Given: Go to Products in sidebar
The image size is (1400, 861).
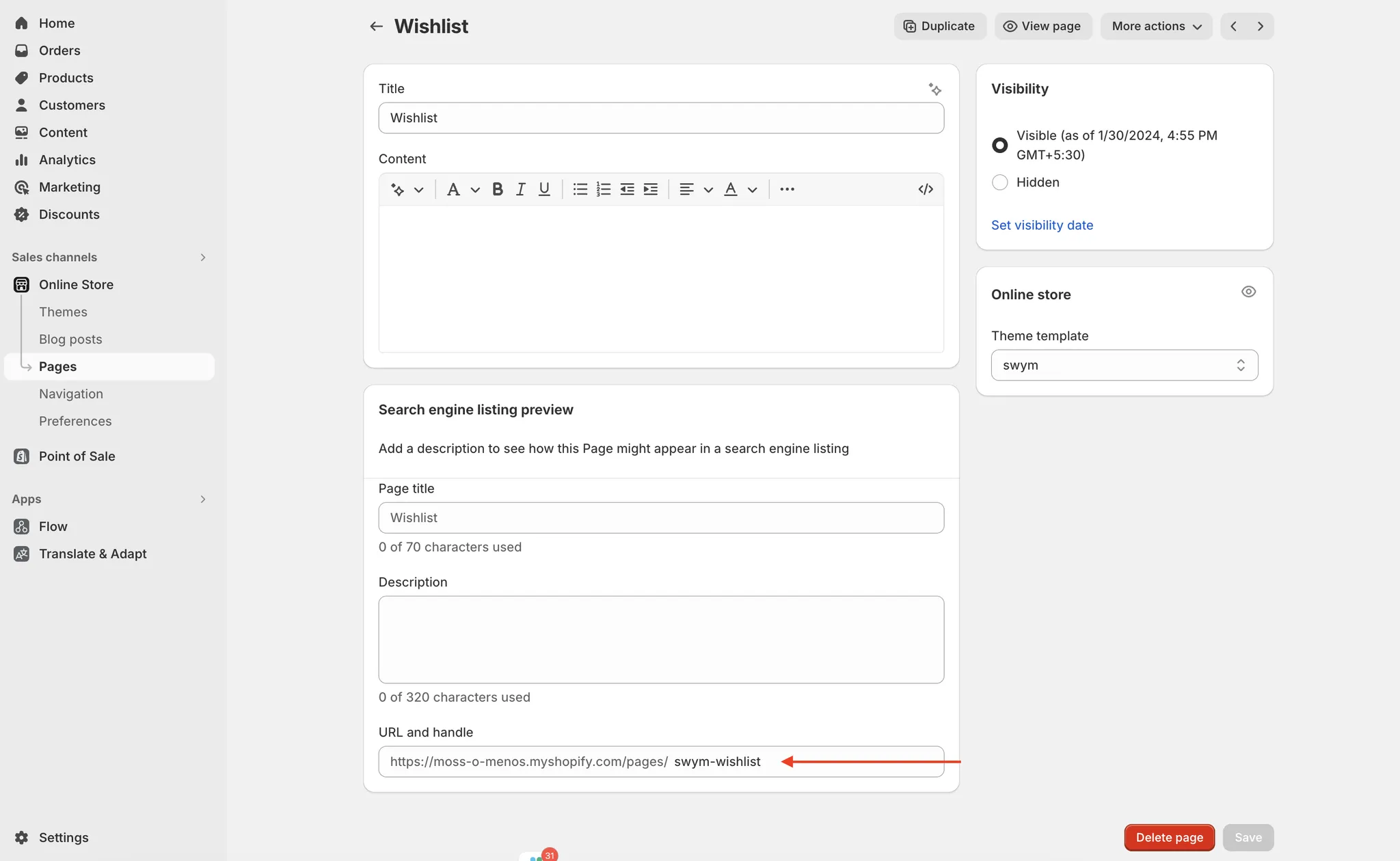Looking at the screenshot, I should 66,78.
